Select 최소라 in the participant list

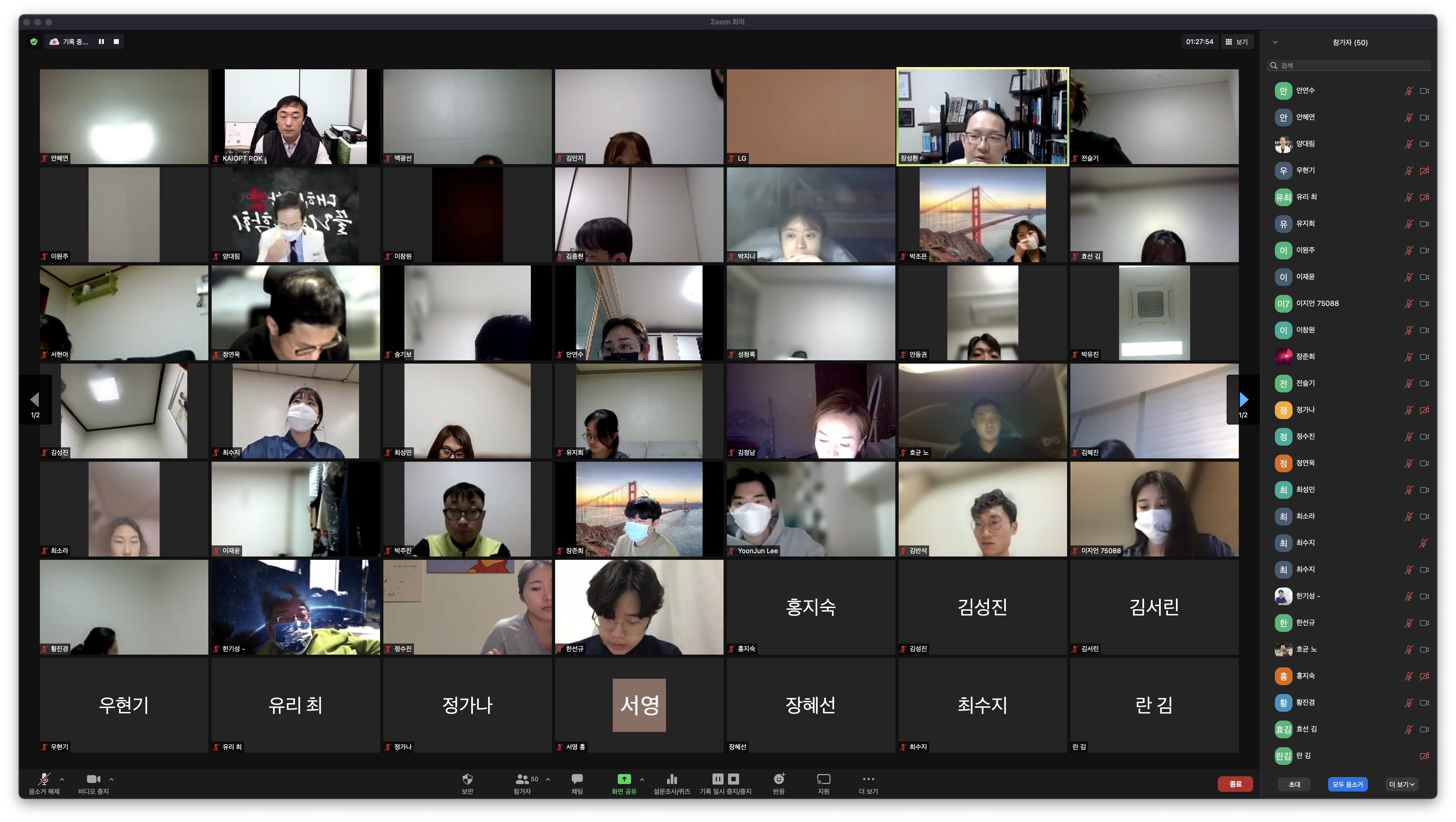(1349, 516)
